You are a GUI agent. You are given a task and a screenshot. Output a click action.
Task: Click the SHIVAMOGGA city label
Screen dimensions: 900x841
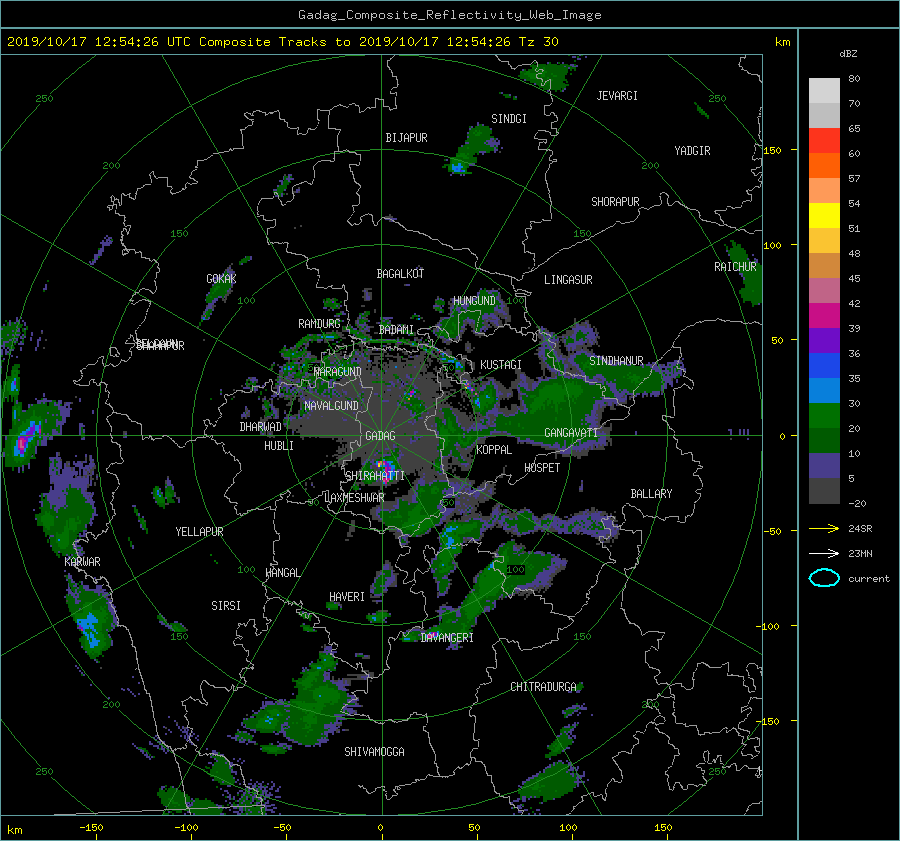pyautogui.click(x=374, y=752)
